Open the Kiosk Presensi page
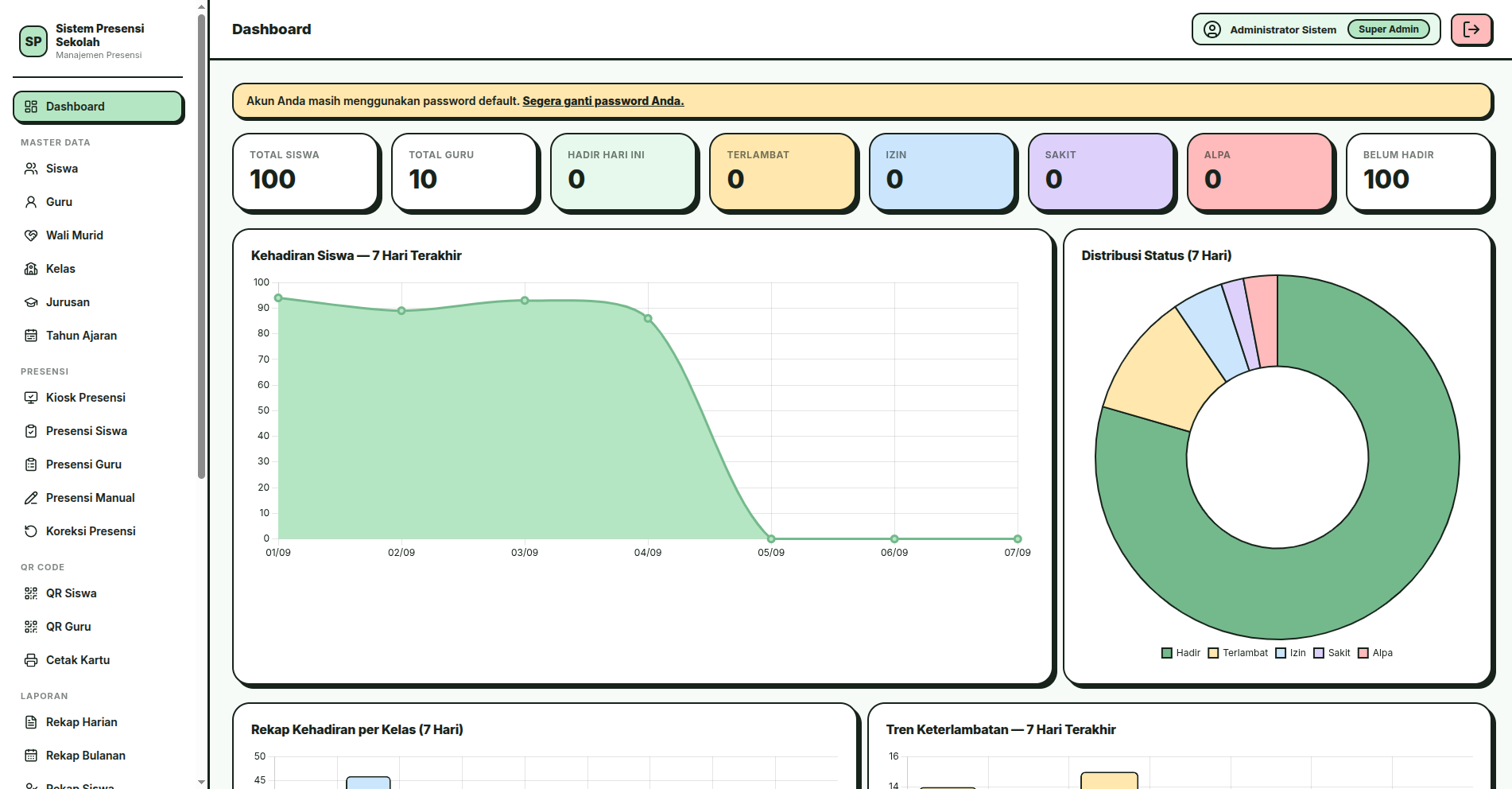1512x789 pixels. point(99,398)
